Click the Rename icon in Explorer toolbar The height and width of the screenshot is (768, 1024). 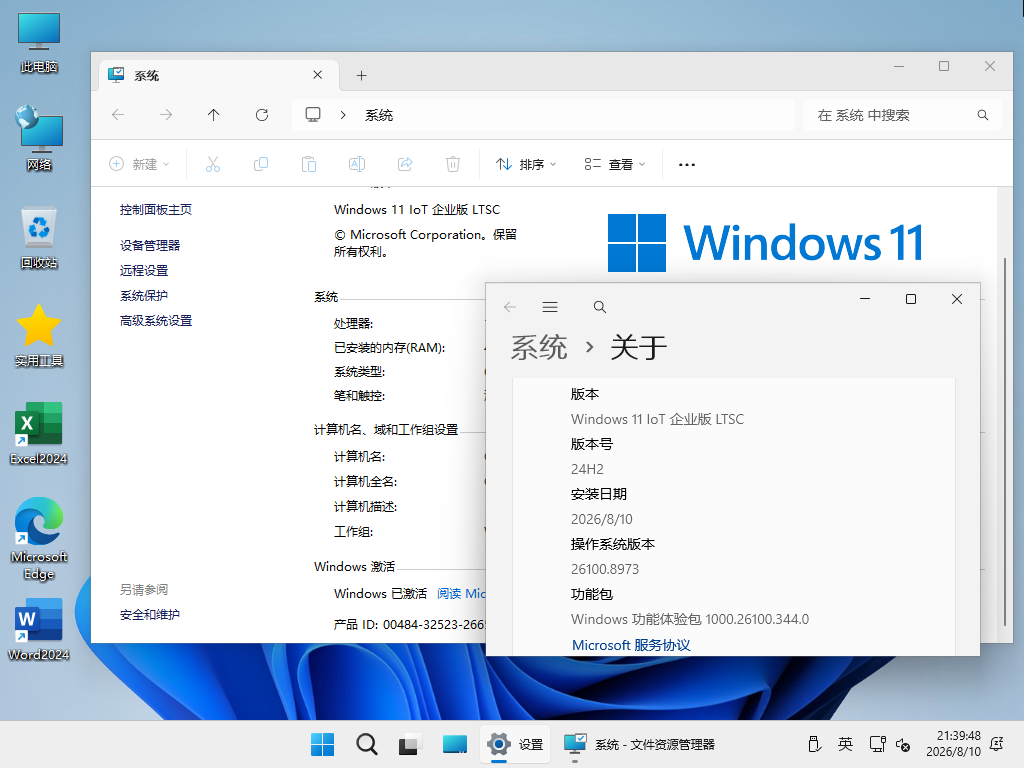pos(357,164)
